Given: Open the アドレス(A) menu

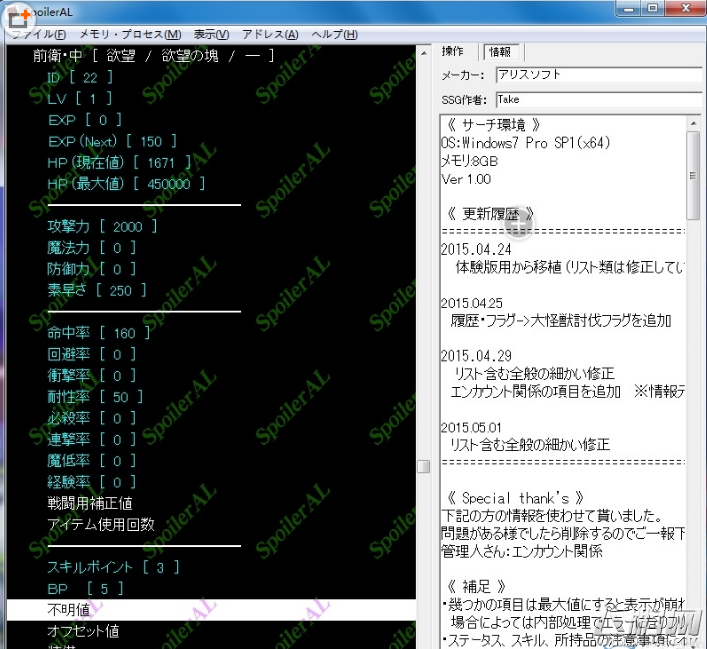Looking at the screenshot, I should 270,35.
